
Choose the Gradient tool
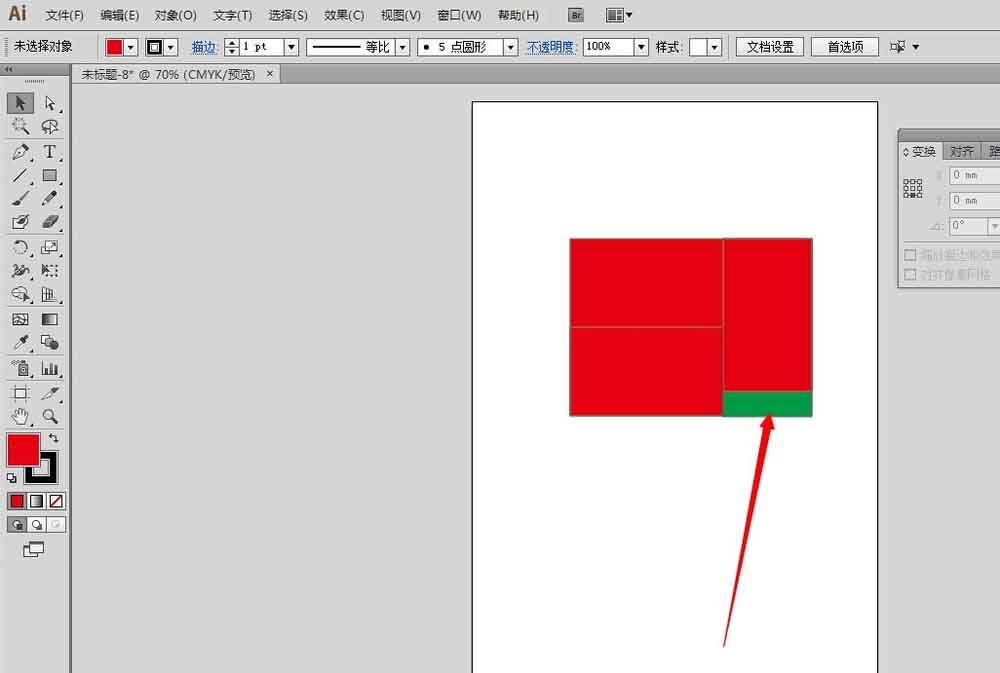(x=50, y=319)
